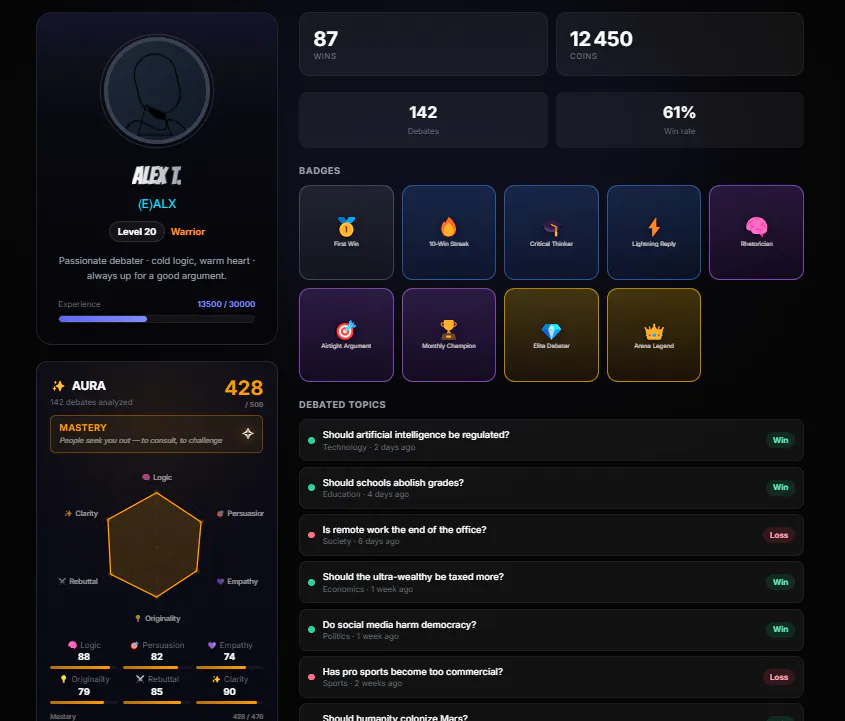Open the 12 450 Coins stat card
845x721 pixels.
pos(680,44)
